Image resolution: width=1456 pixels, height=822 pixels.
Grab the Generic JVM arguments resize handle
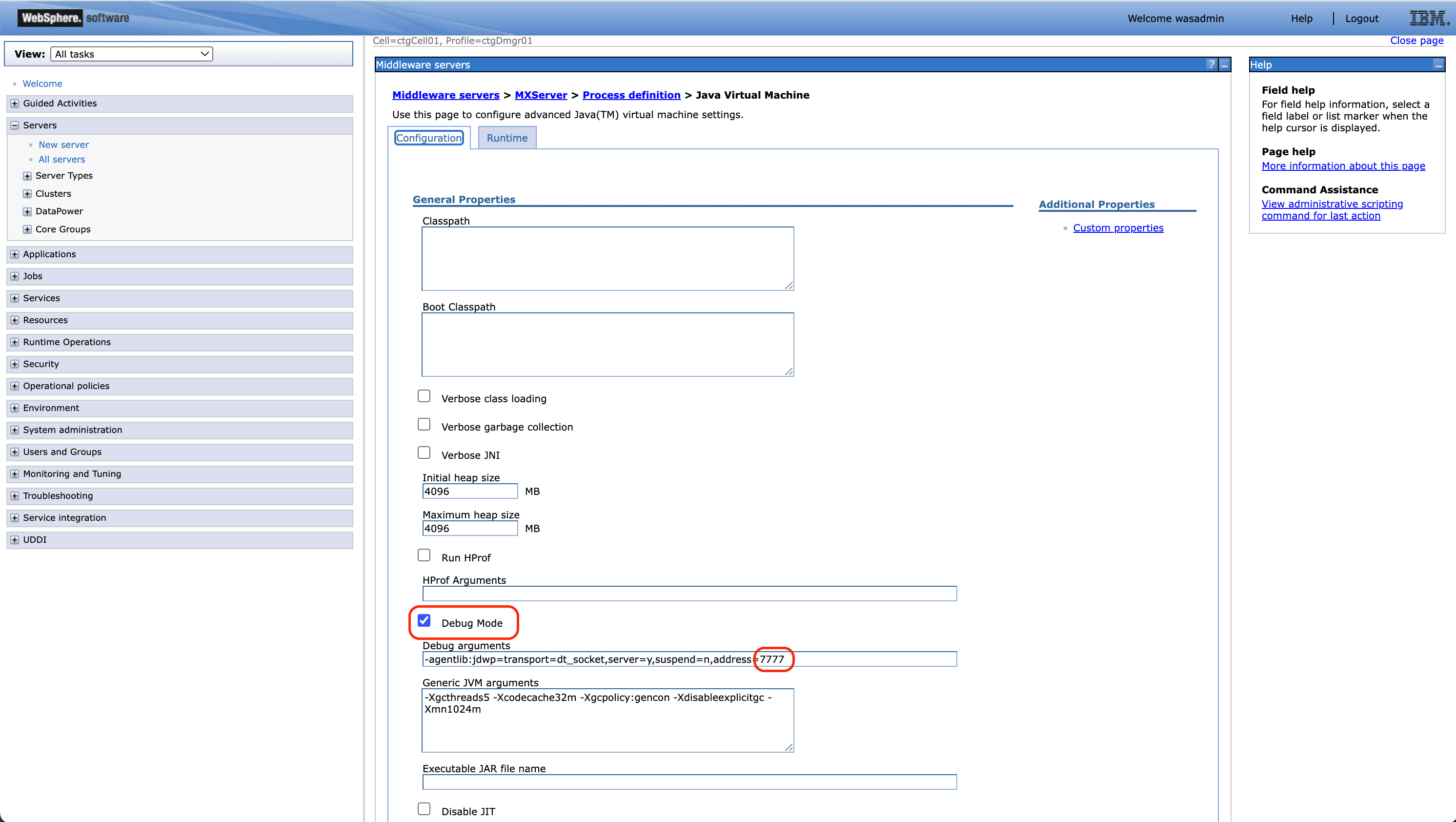[789, 747]
